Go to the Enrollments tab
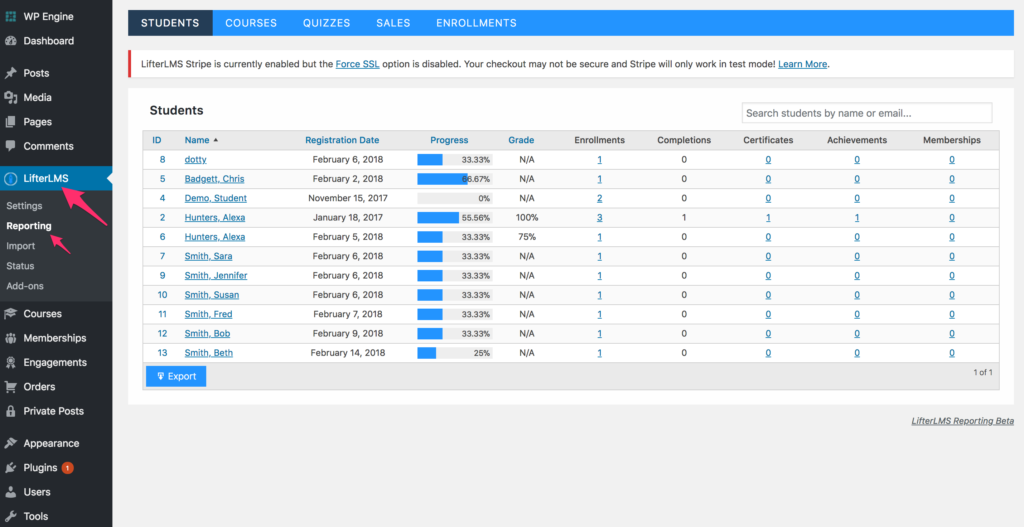This screenshot has height=527, width=1024. 476,23
